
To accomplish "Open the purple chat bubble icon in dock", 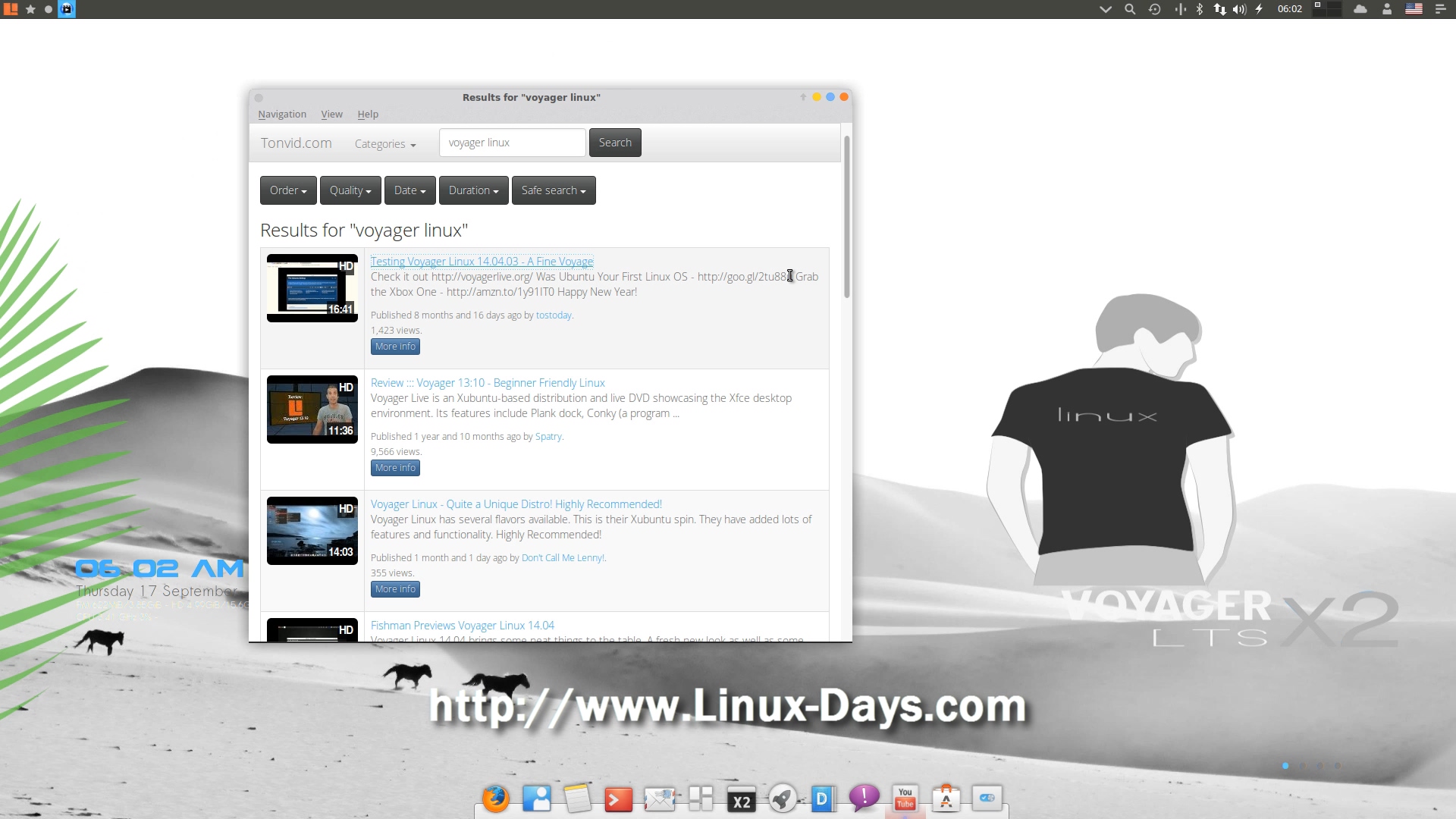I will pyautogui.click(x=864, y=798).
